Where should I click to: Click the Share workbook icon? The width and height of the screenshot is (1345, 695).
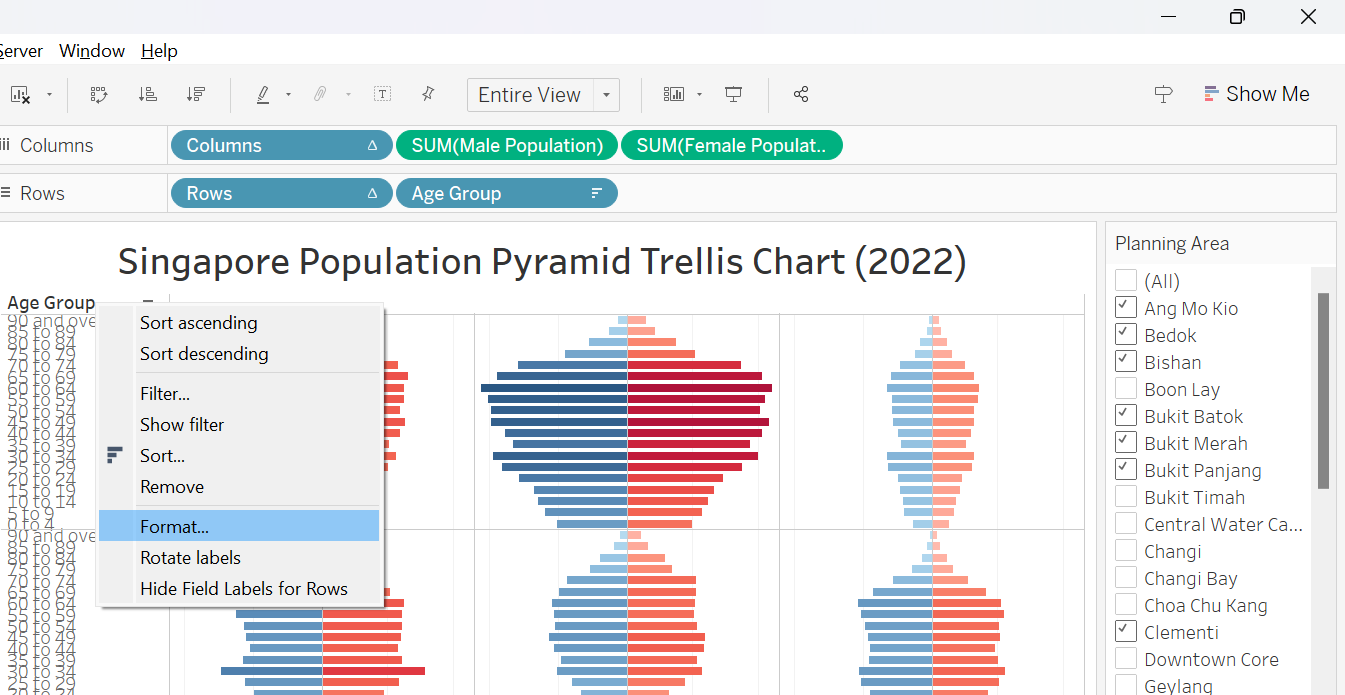[x=800, y=94]
